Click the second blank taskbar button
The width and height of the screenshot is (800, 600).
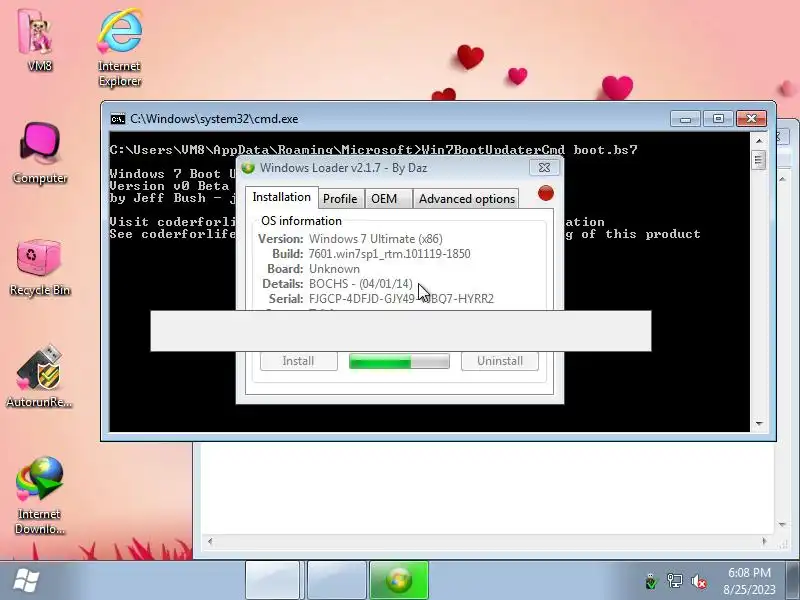pos(336,580)
